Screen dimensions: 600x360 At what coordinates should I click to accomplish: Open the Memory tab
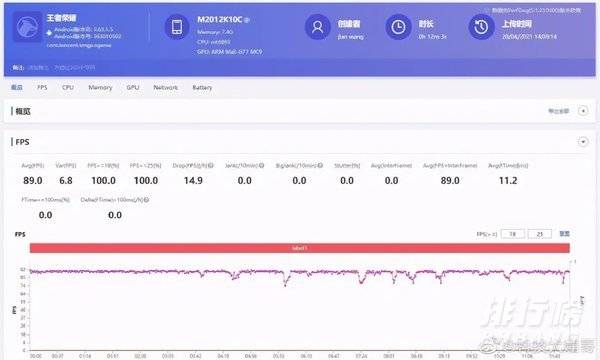[x=100, y=87]
